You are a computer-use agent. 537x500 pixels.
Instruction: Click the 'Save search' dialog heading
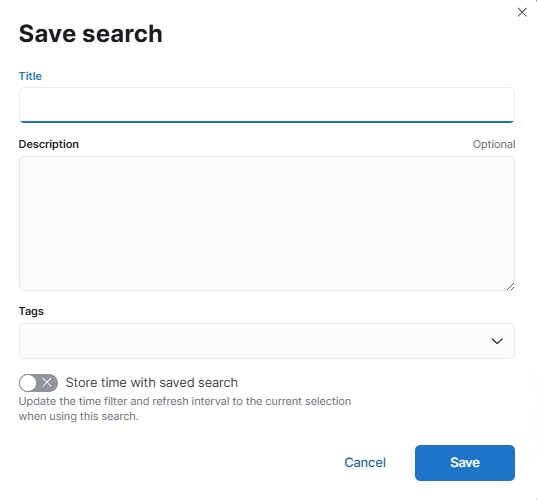pyautogui.click(x=91, y=34)
